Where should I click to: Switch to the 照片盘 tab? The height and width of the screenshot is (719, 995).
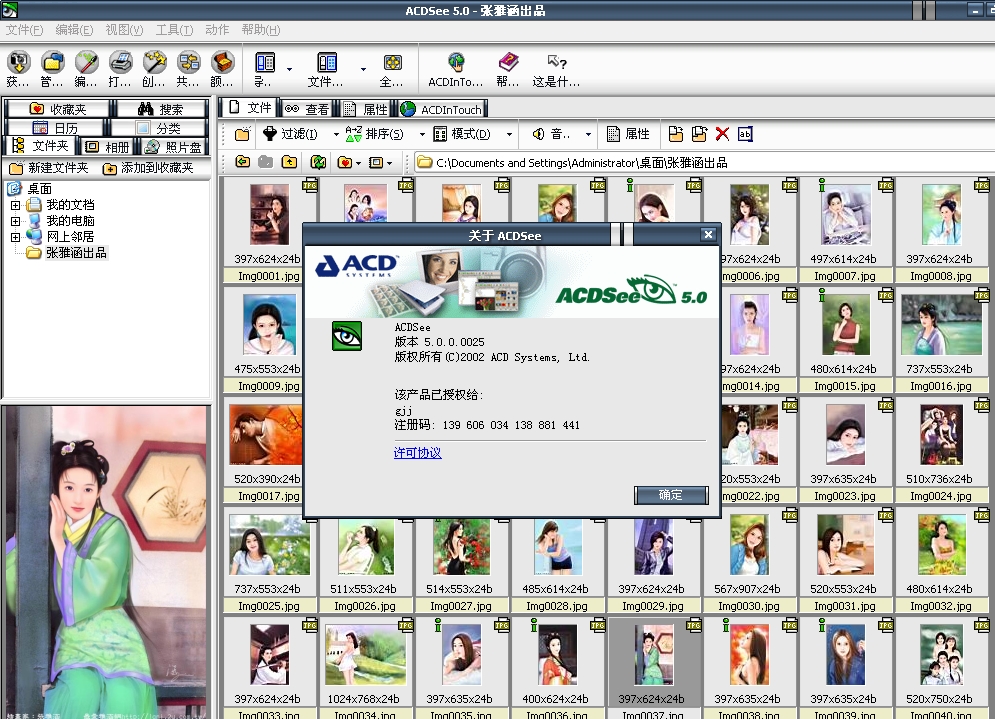point(173,147)
